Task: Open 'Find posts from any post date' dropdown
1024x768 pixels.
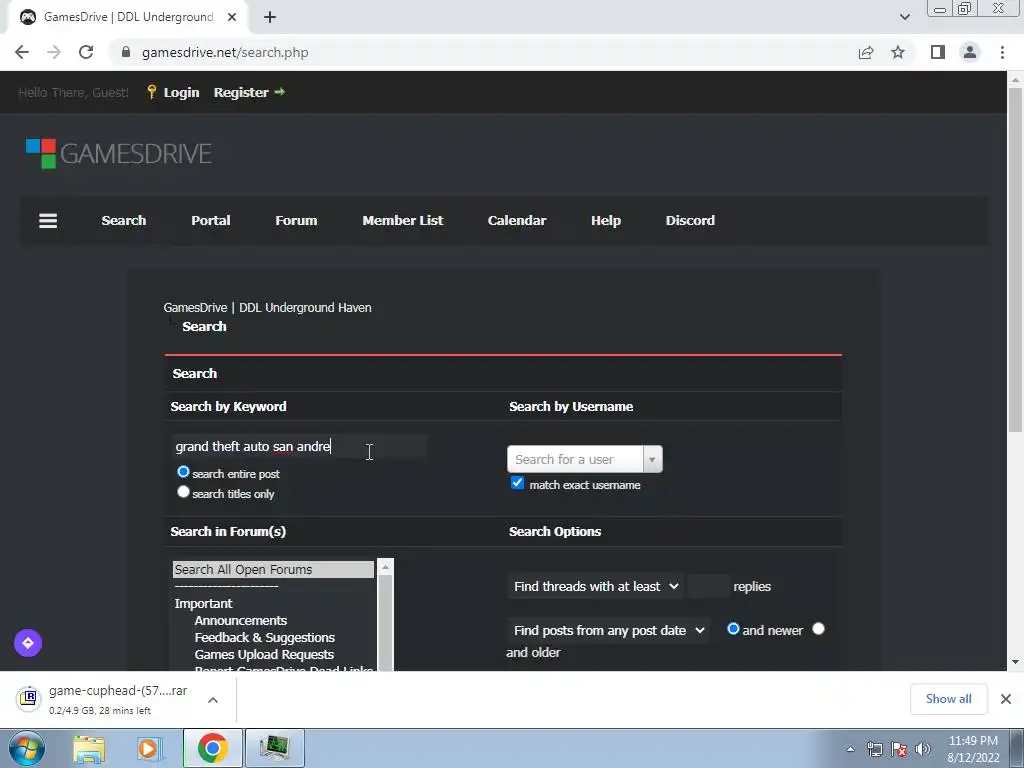Action: tap(608, 630)
